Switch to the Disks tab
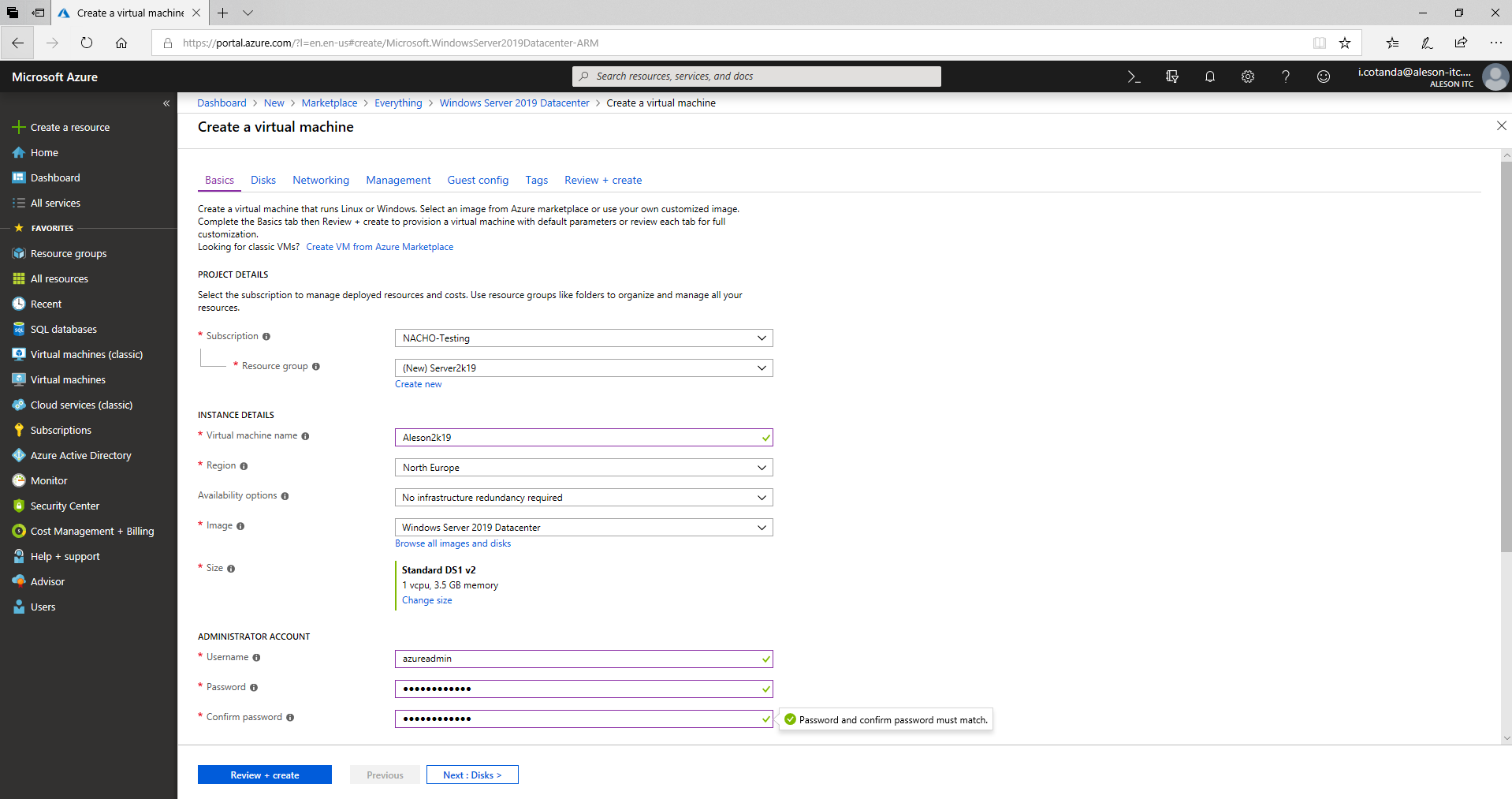 (x=263, y=181)
